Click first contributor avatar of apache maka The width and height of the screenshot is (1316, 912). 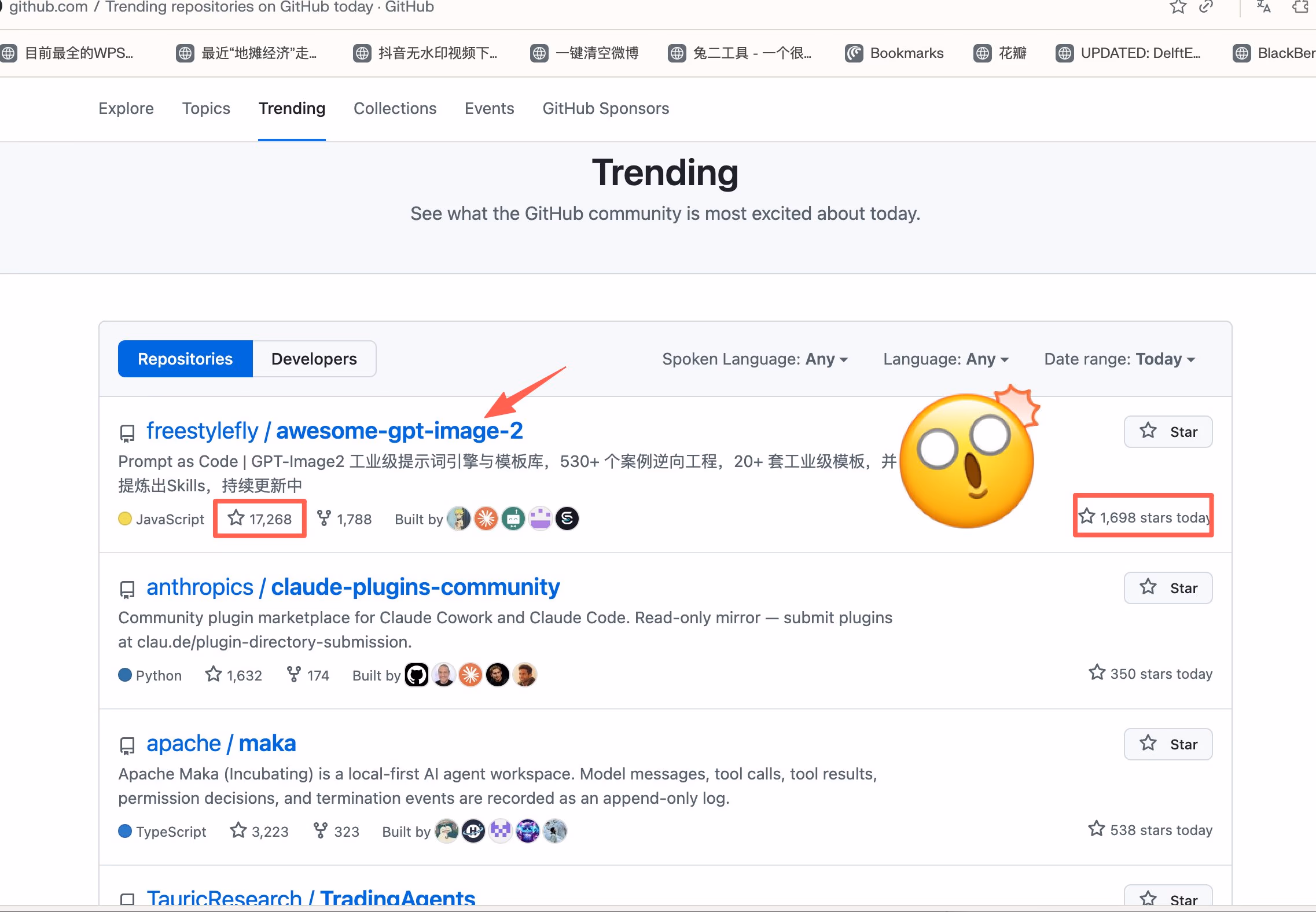point(446,831)
